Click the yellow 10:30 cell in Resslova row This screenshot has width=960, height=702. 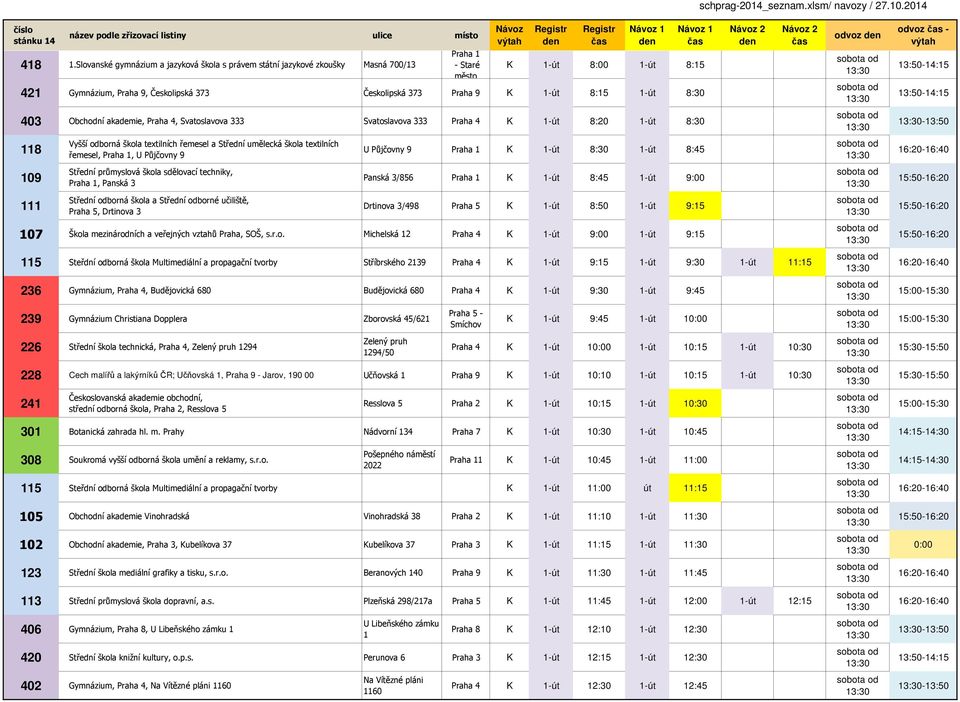(x=695, y=403)
